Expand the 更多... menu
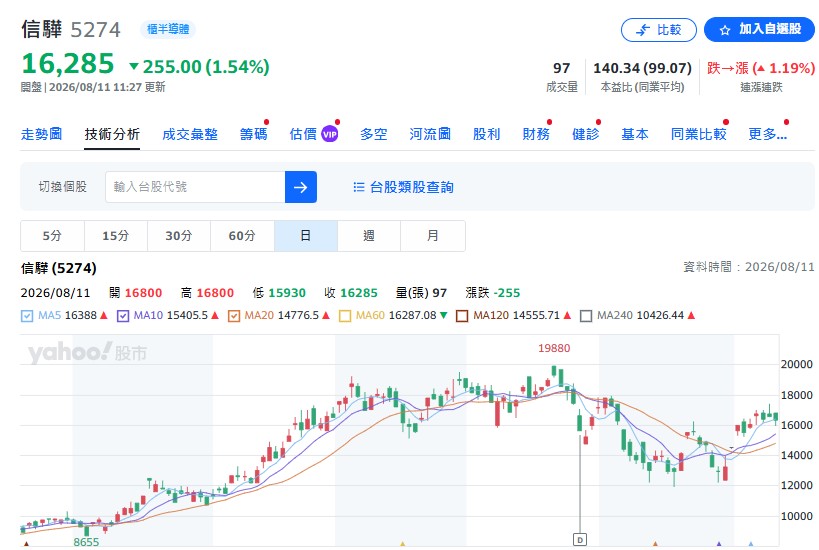 click(x=767, y=134)
